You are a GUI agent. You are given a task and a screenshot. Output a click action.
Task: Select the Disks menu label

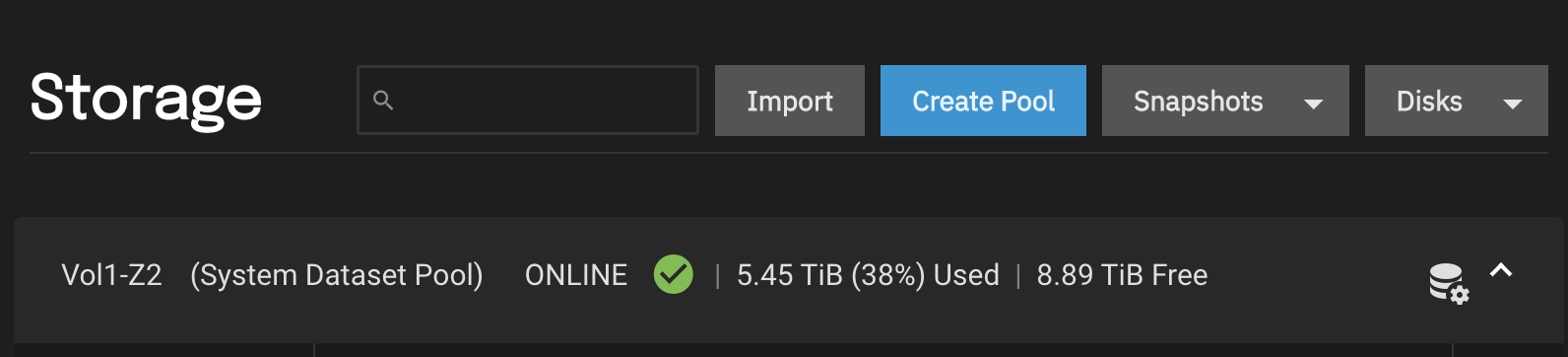[x=1429, y=101]
